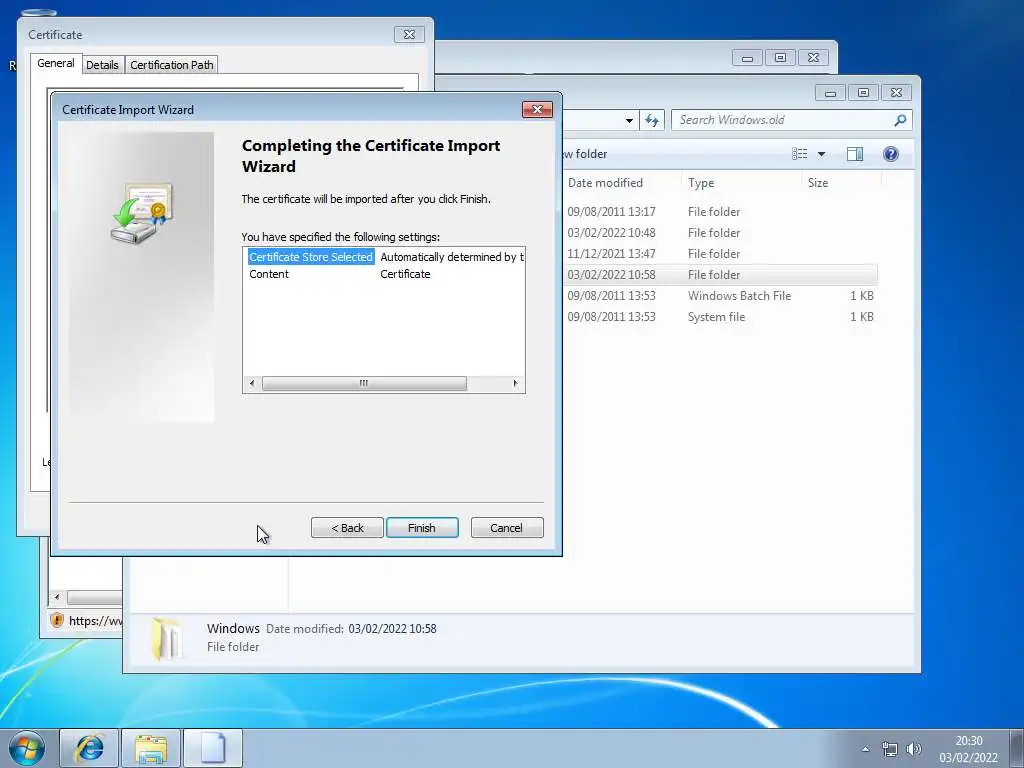
Task: Open the Windows Start menu
Action: pyautogui.click(x=27, y=748)
